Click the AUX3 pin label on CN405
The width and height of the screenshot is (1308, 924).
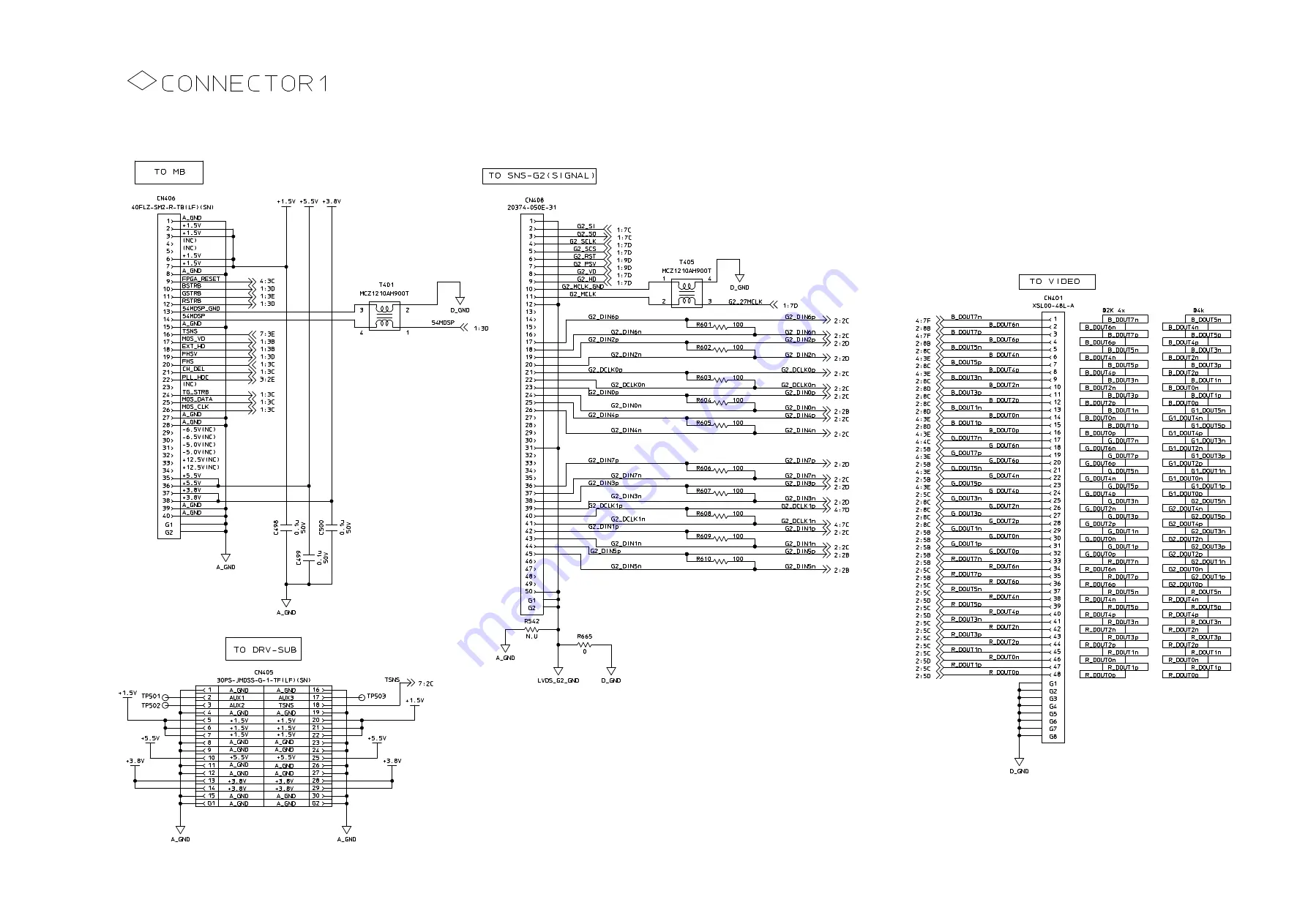[x=286, y=697]
